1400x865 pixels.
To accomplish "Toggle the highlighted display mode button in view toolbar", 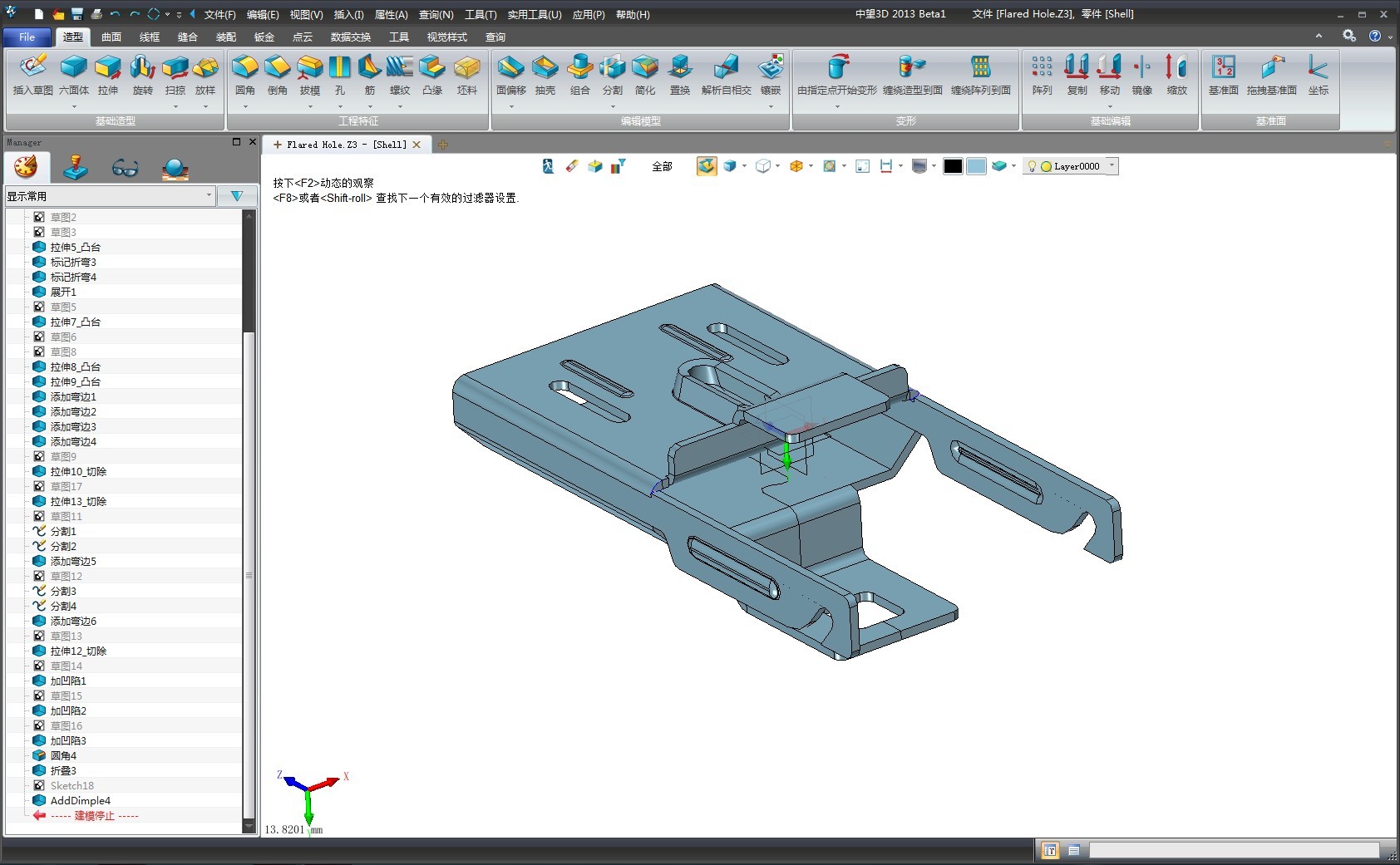I will click(x=706, y=166).
